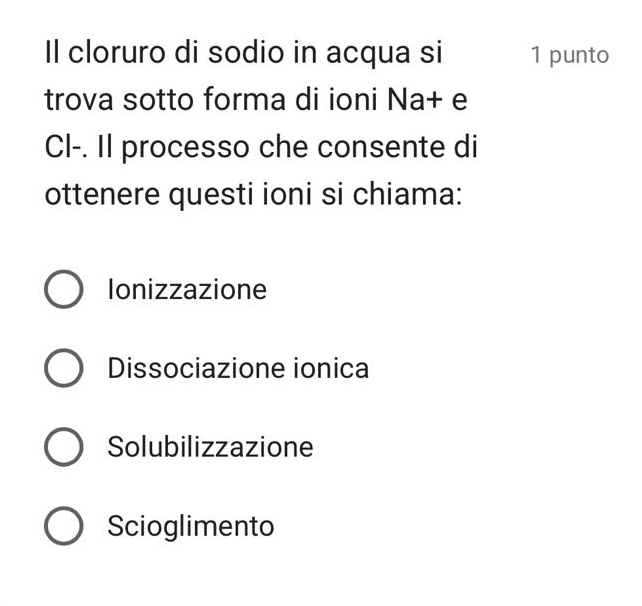Screen dimensions: 642x606
Task: Pick the Solubilizzazione radio circle
Action: [x=64, y=447]
